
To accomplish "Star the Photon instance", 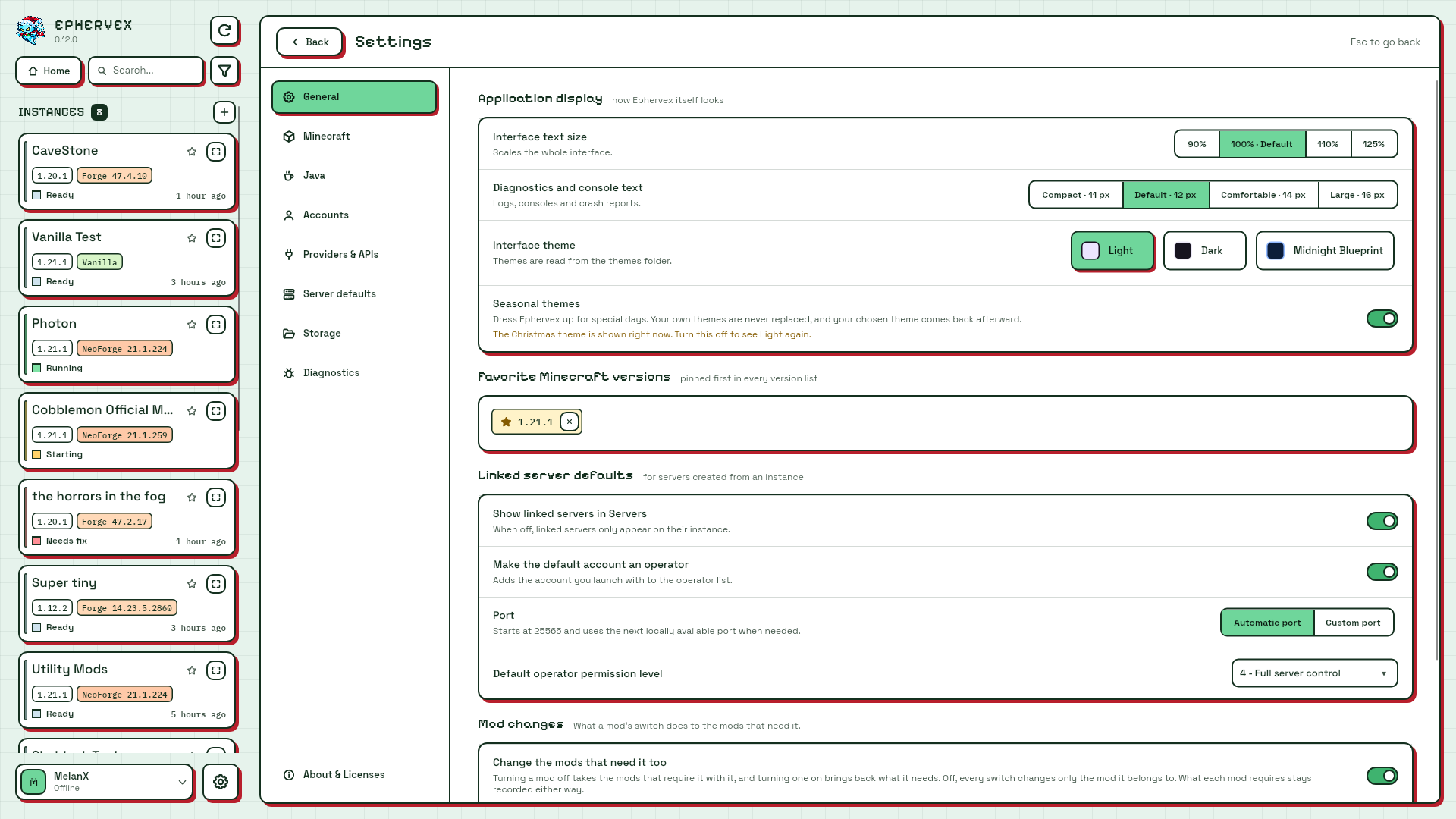I will pos(192,325).
